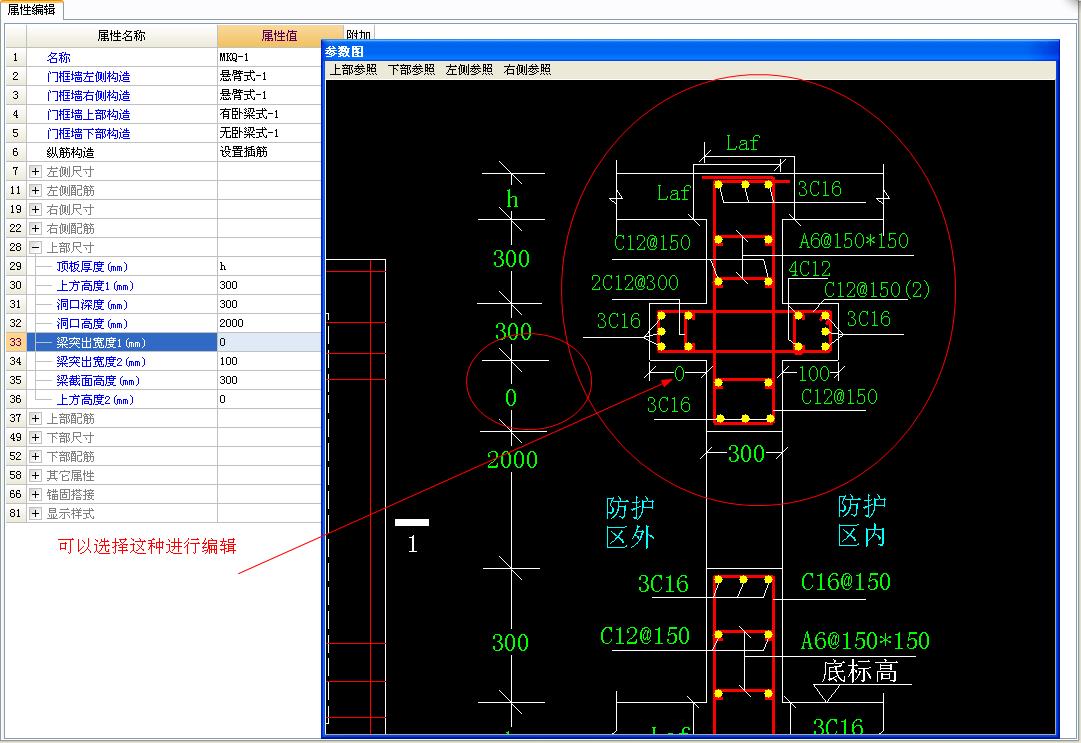Edit 上方高度1 value 300
Viewport: 1081px width, 743px height.
[270, 285]
